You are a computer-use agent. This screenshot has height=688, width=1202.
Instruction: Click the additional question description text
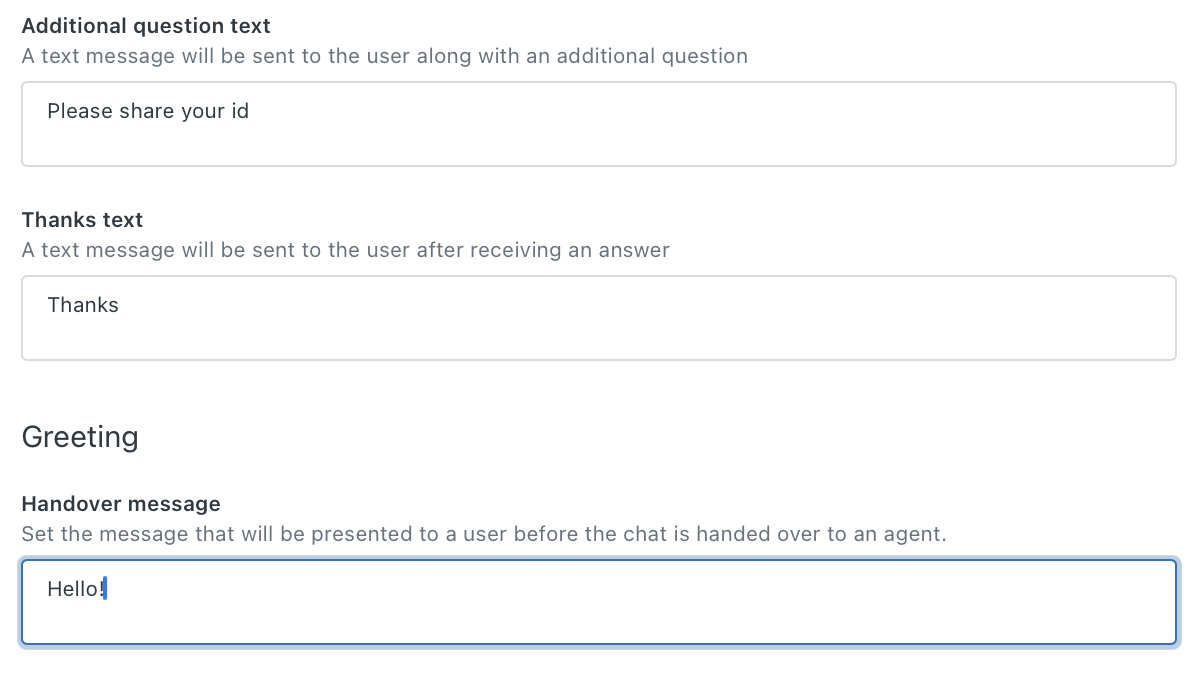click(x=384, y=56)
